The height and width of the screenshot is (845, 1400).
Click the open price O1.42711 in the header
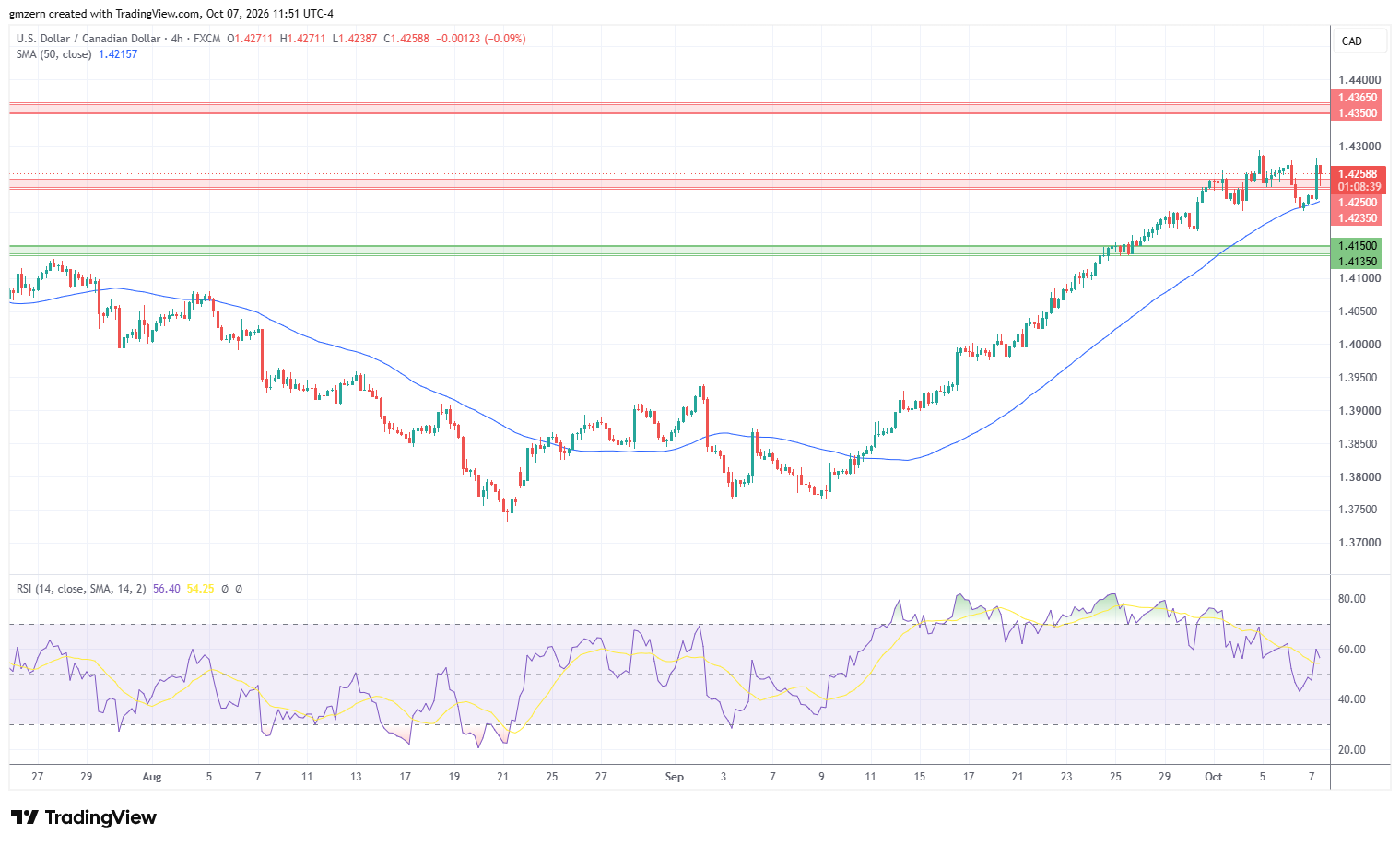click(x=250, y=39)
